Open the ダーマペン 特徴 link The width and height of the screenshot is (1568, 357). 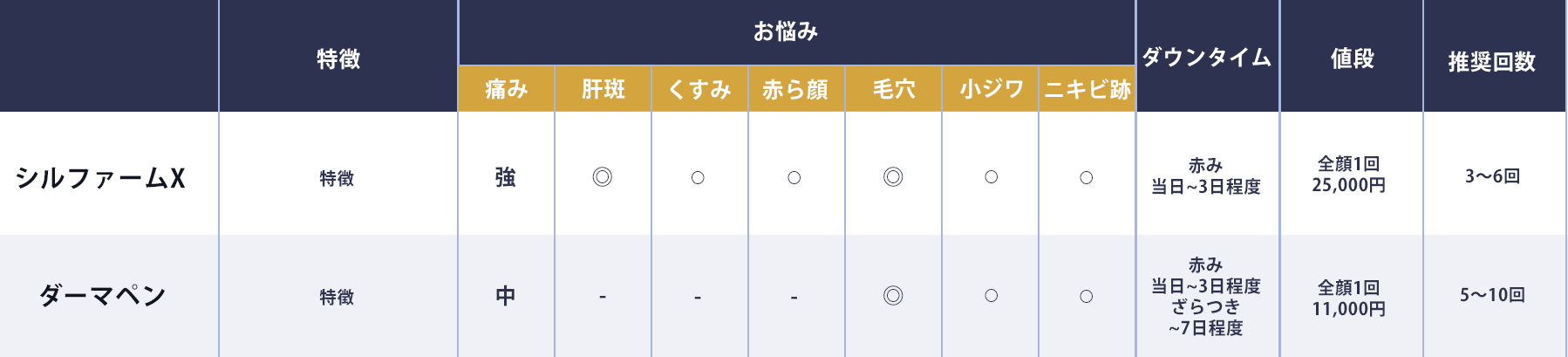[337, 298]
